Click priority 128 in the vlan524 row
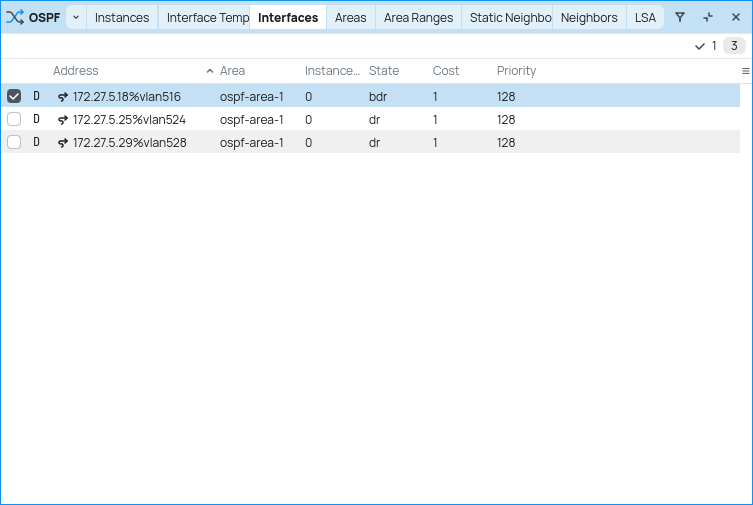Image resolution: width=753 pixels, height=505 pixels. pos(506,120)
